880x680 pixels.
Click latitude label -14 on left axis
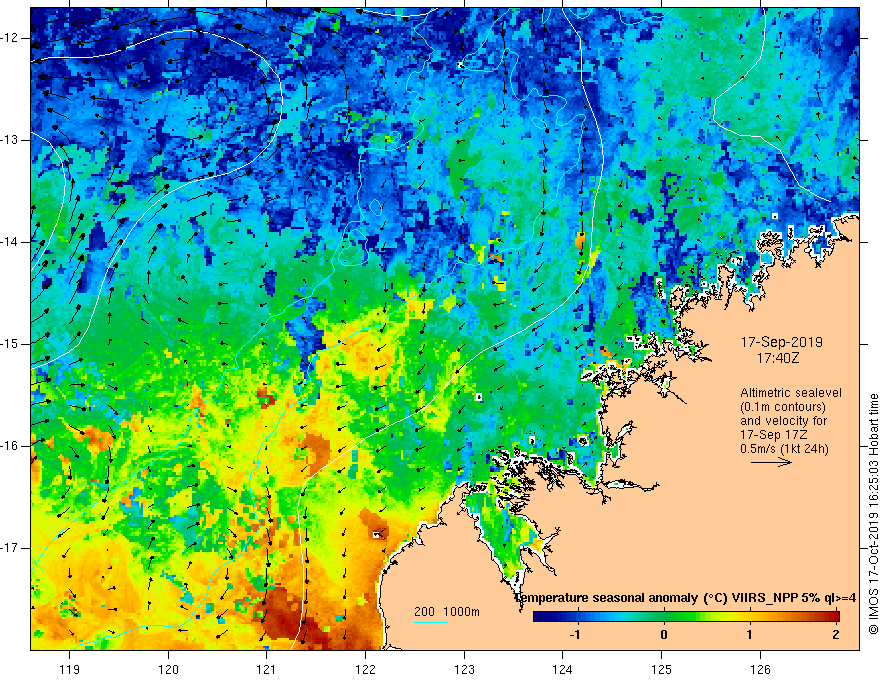pyautogui.click(x=10, y=242)
